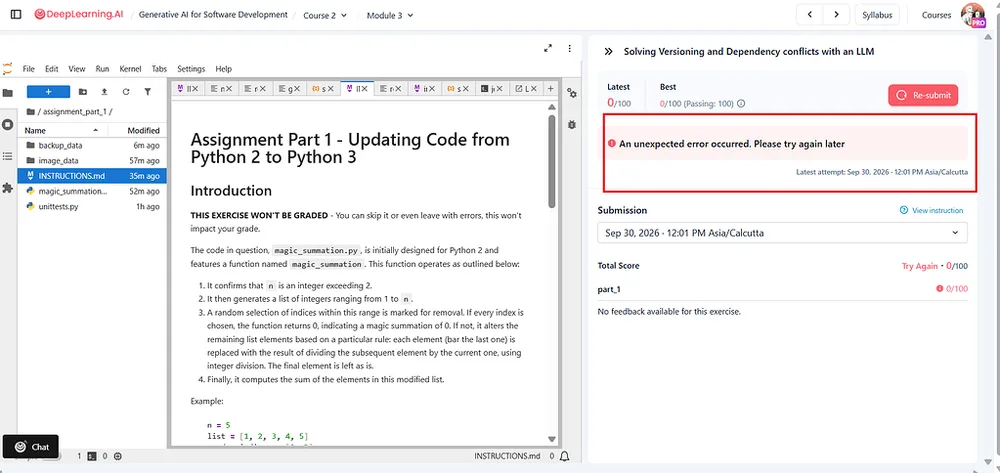Go to the previous lesson arrow

809,15
